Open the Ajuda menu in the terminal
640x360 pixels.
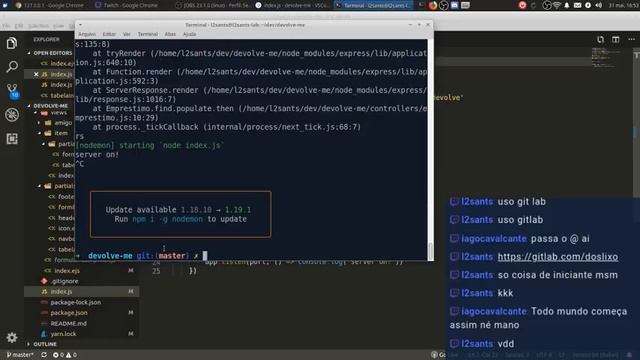pos(189,34)
